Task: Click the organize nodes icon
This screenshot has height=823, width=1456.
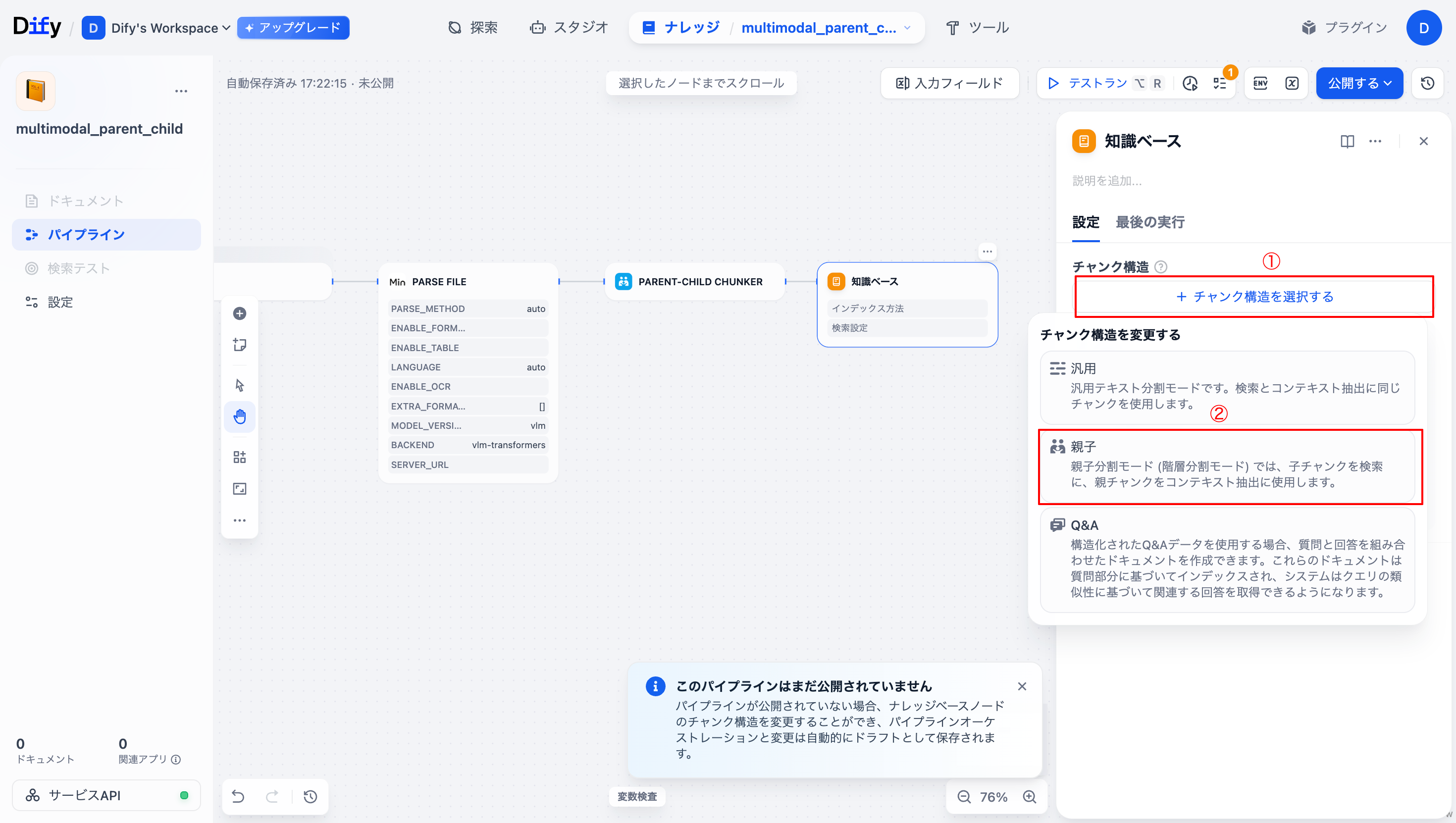Action: [240, 457]
